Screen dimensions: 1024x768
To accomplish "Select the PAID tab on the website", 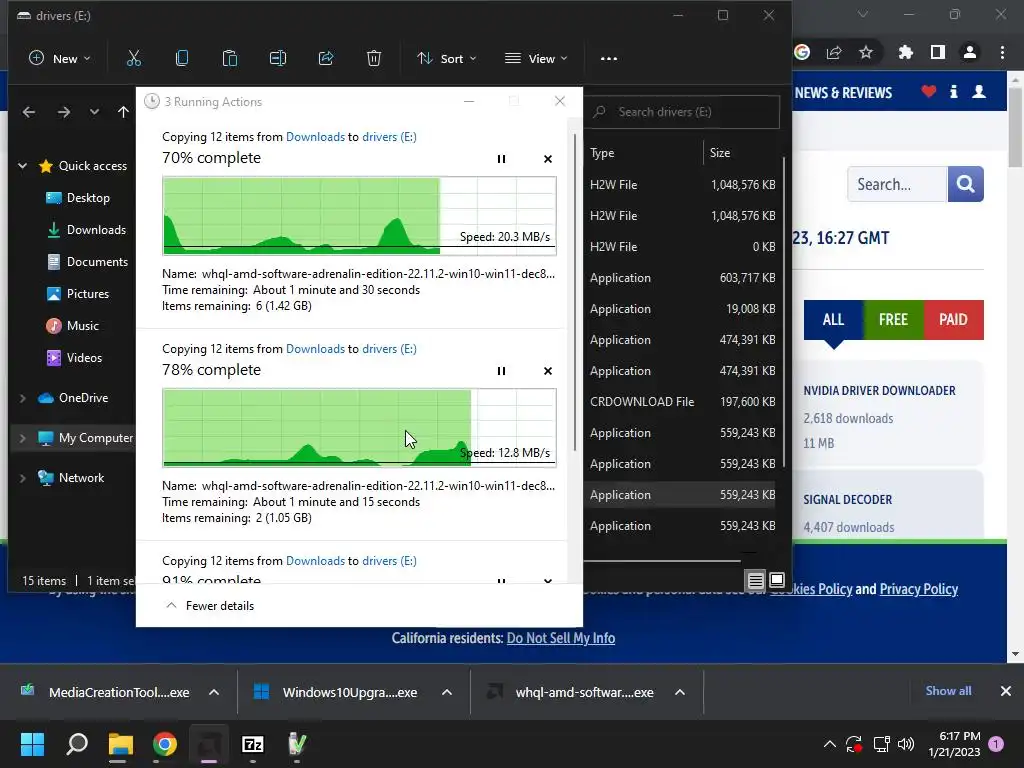I will (953, 319).
